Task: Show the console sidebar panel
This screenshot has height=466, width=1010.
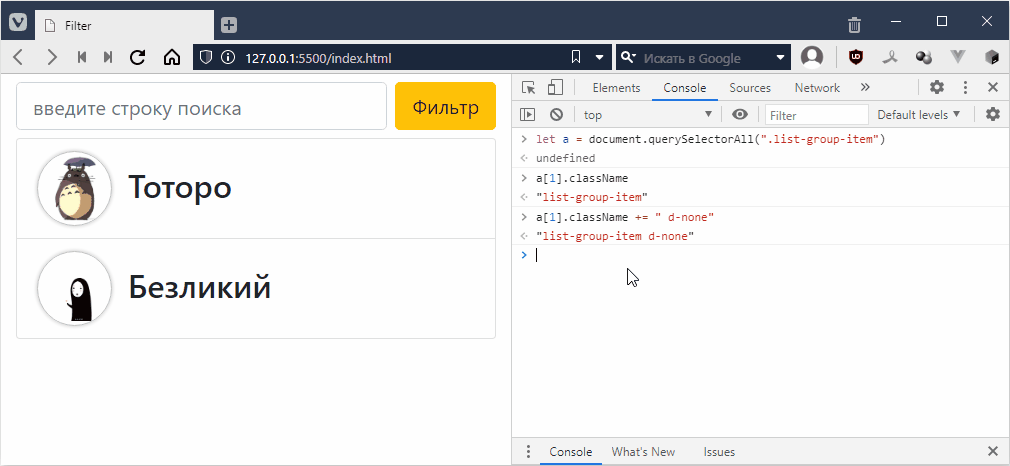Action: pyautogui.click(x=528, y=115)
